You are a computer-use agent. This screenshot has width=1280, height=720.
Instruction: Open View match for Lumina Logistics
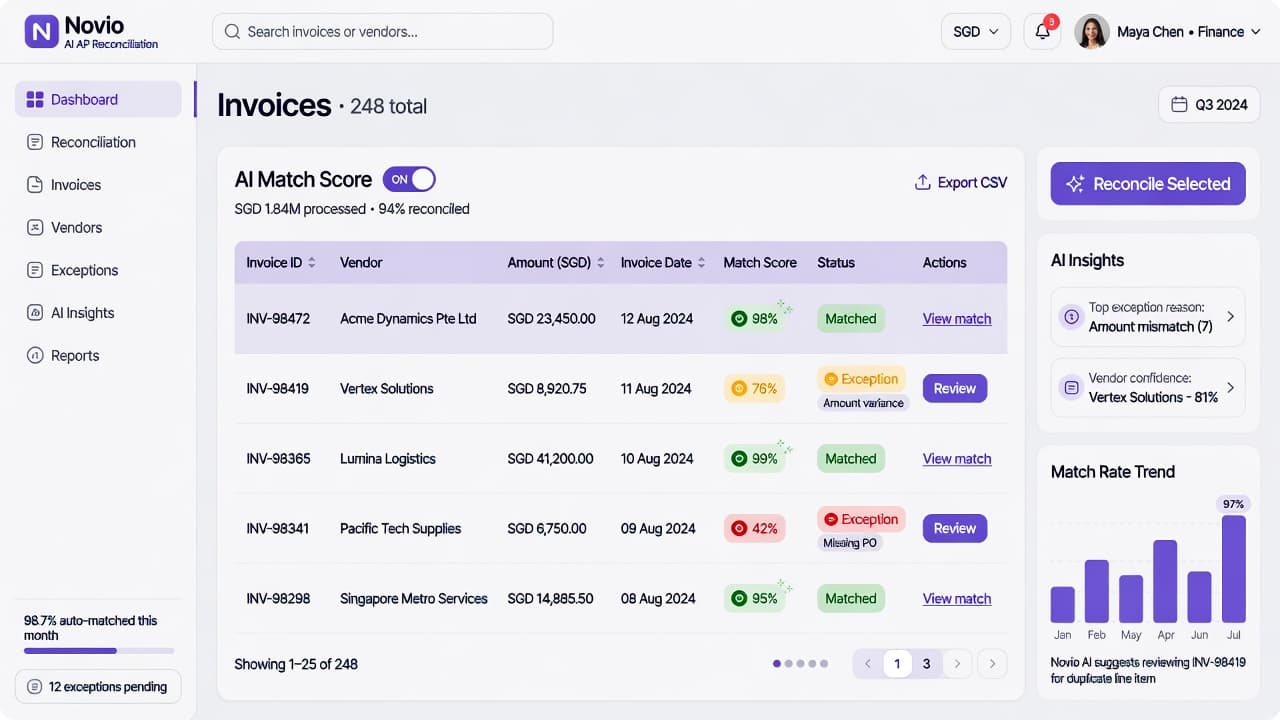click(x=957, y=459)
